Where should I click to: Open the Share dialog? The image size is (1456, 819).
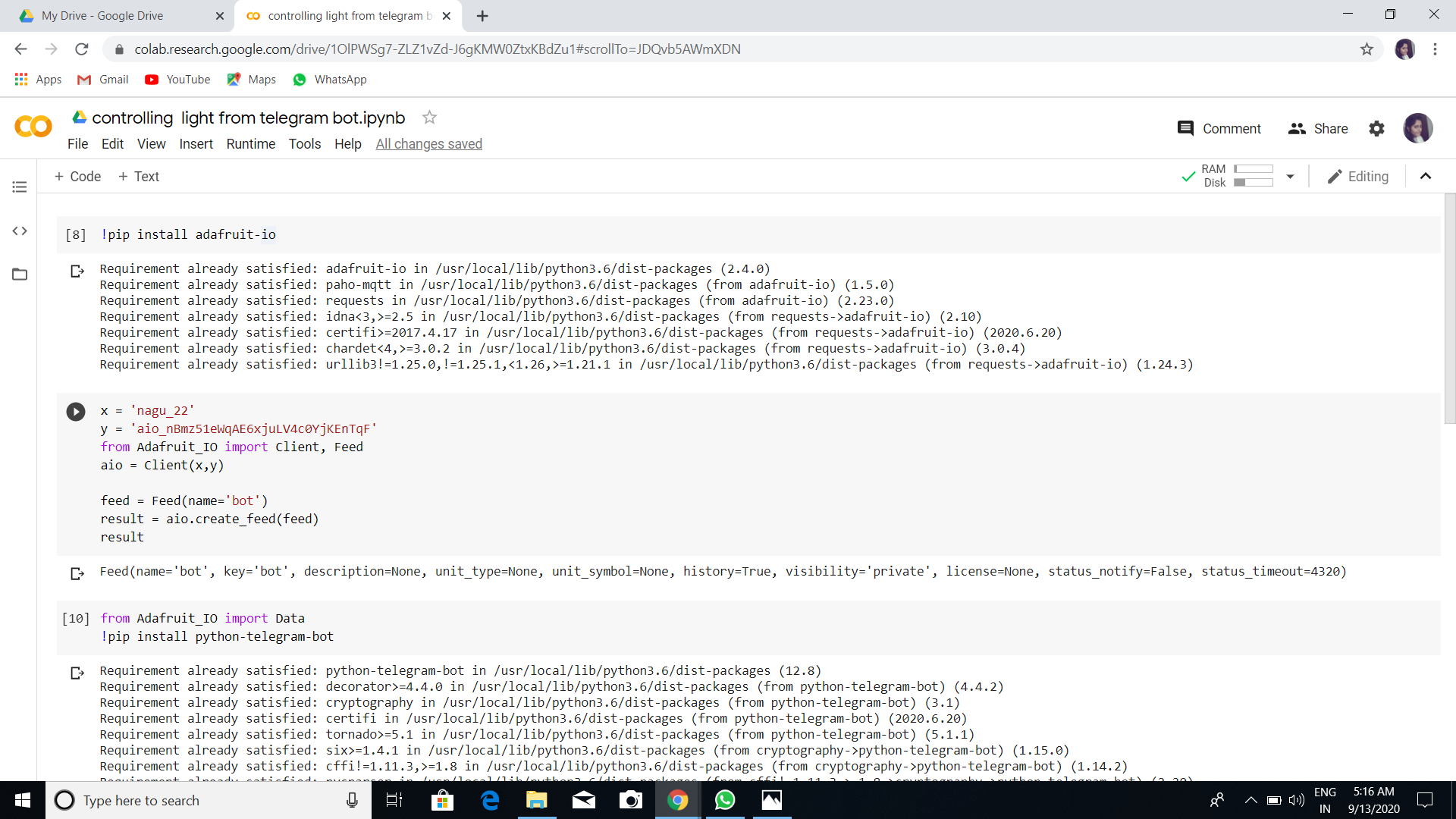coord(1318,128)
